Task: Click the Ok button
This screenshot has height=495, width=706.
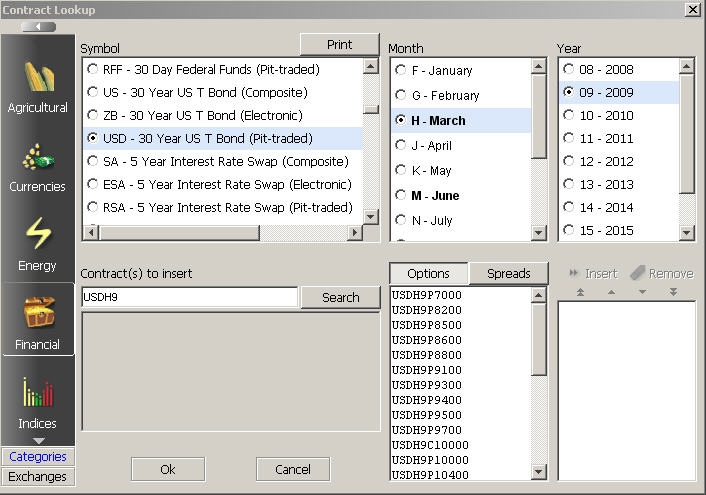Action: [x=168, y=469]
